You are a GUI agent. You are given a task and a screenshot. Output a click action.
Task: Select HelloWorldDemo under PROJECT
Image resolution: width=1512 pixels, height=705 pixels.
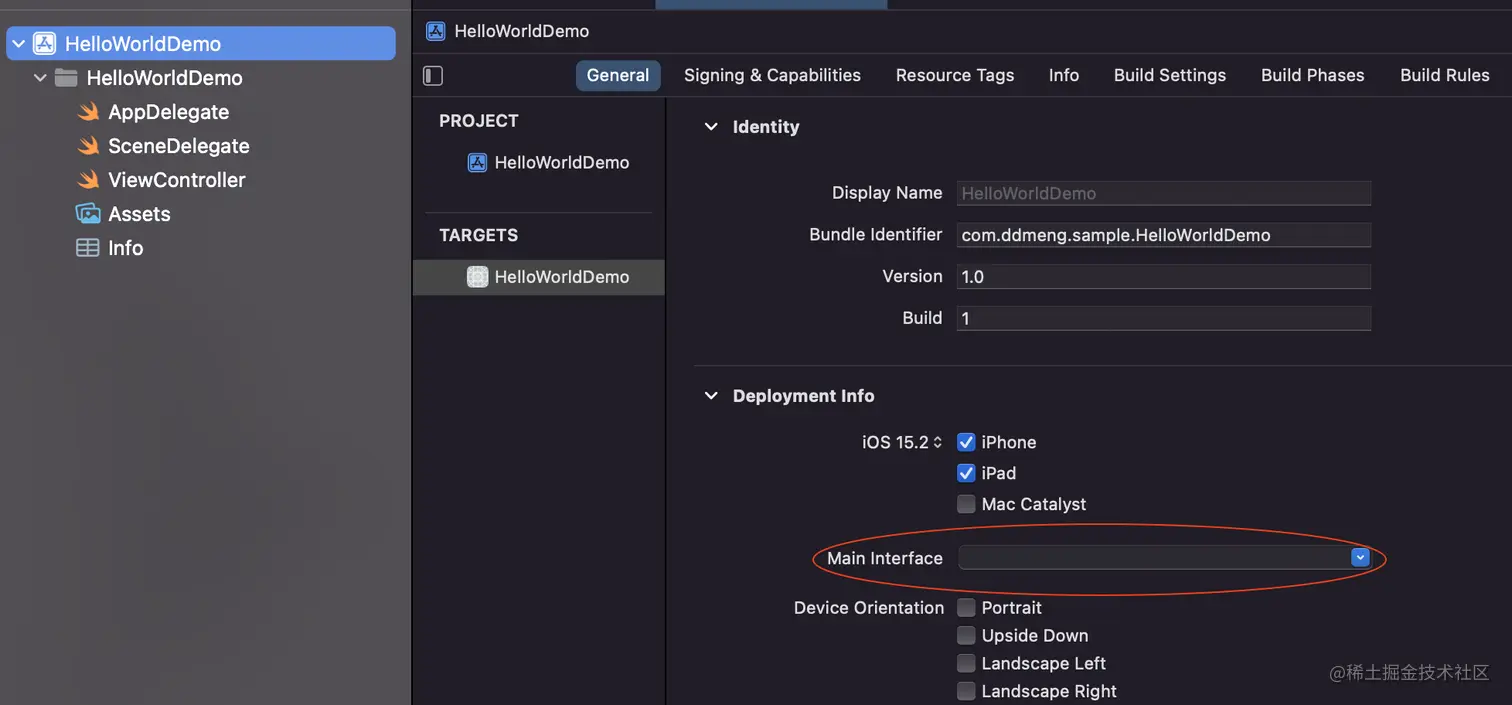[561, 162]
